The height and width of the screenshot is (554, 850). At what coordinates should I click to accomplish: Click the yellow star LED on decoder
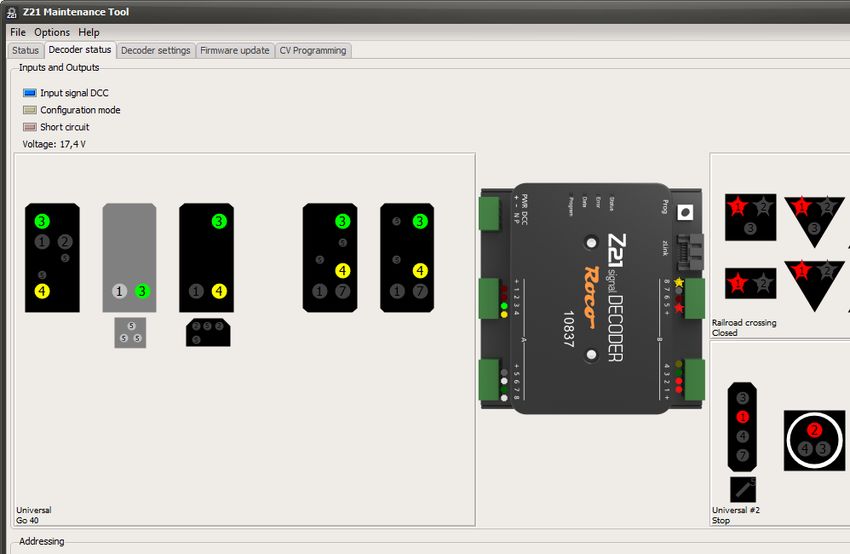pyautogui.click(x=679, y=282)
